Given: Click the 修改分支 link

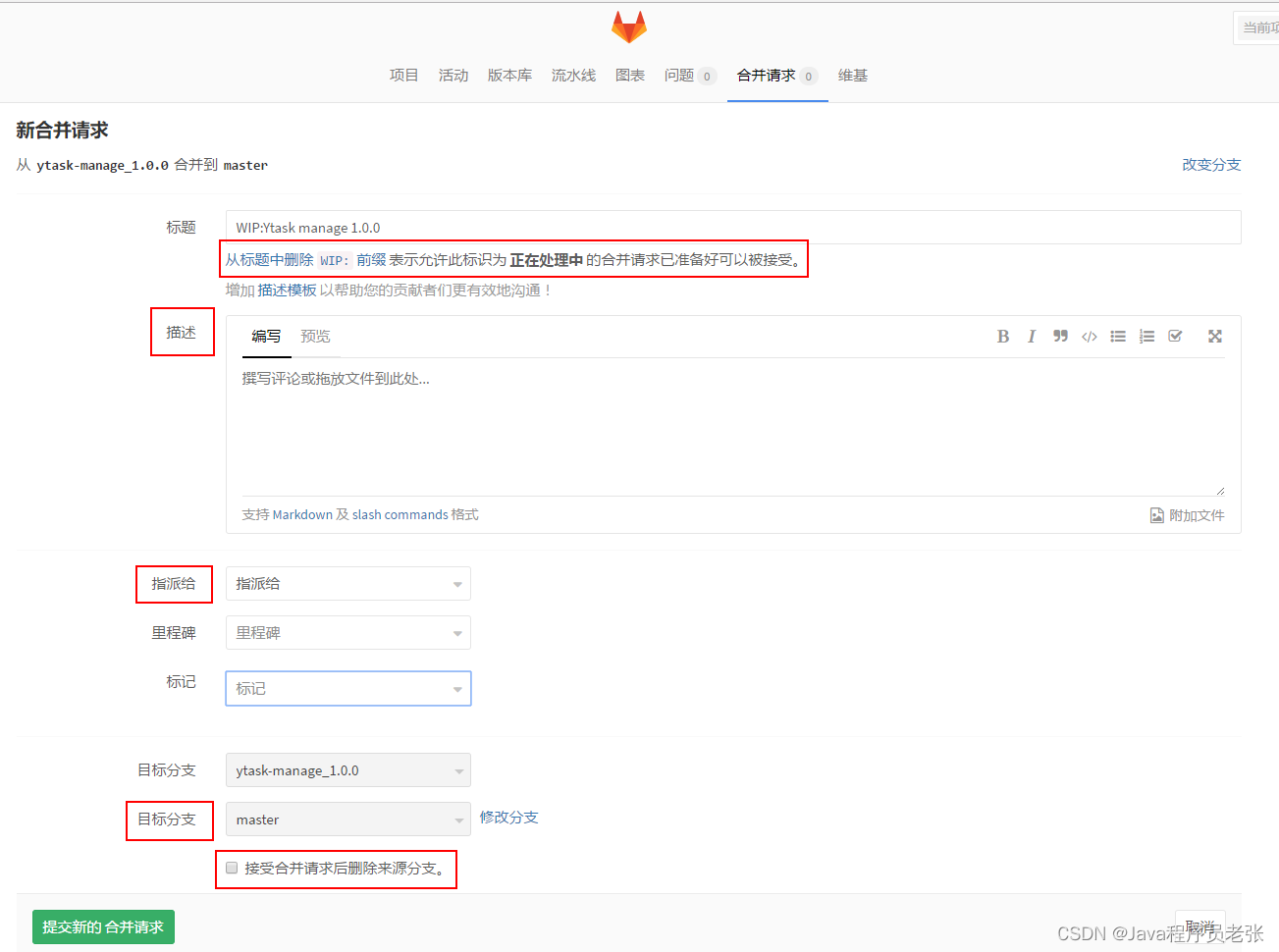Looking at the screenshot, I should click(508, 818).
